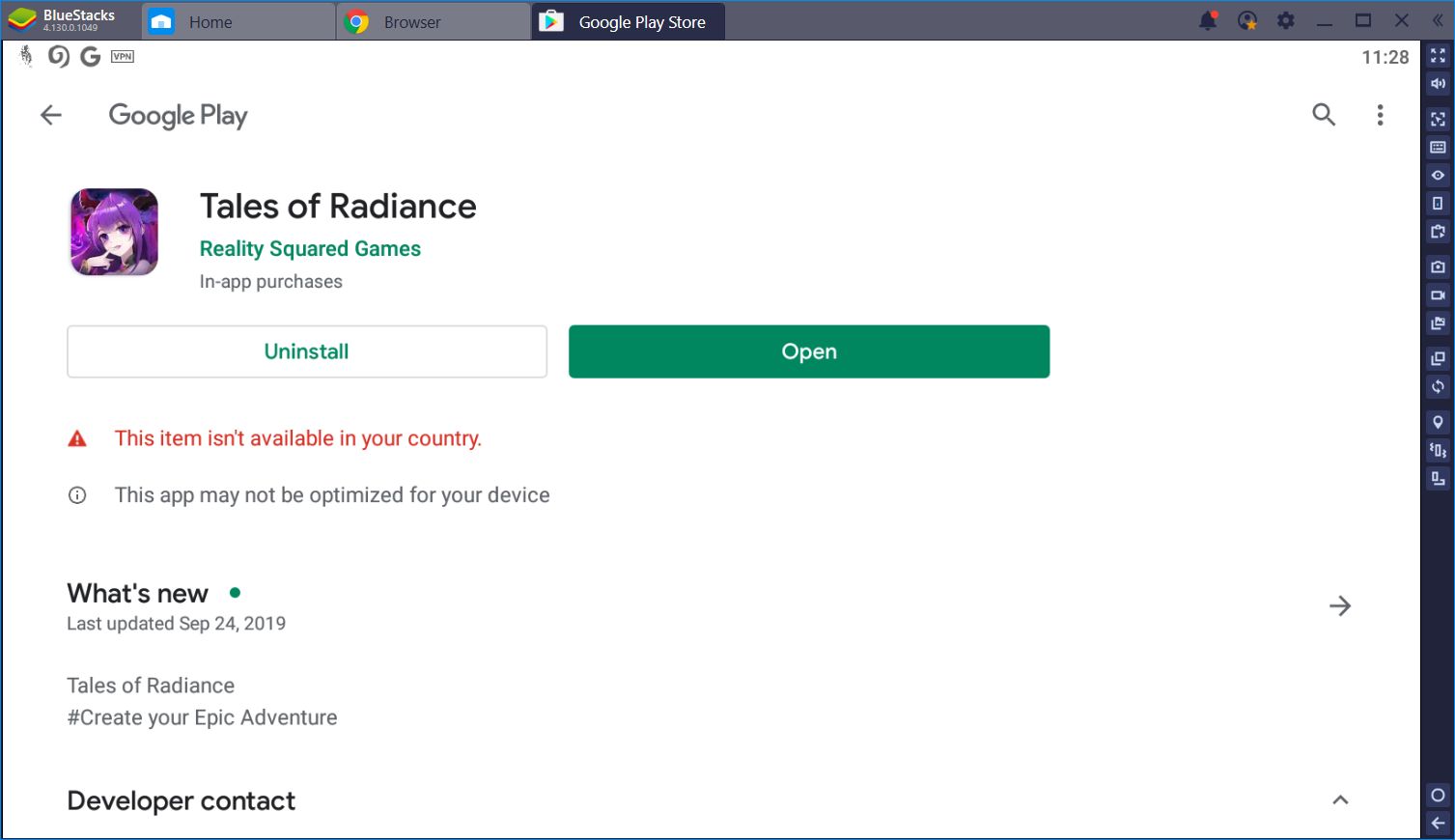
Task: Click the BlueStacks logo
Action: 22,20
